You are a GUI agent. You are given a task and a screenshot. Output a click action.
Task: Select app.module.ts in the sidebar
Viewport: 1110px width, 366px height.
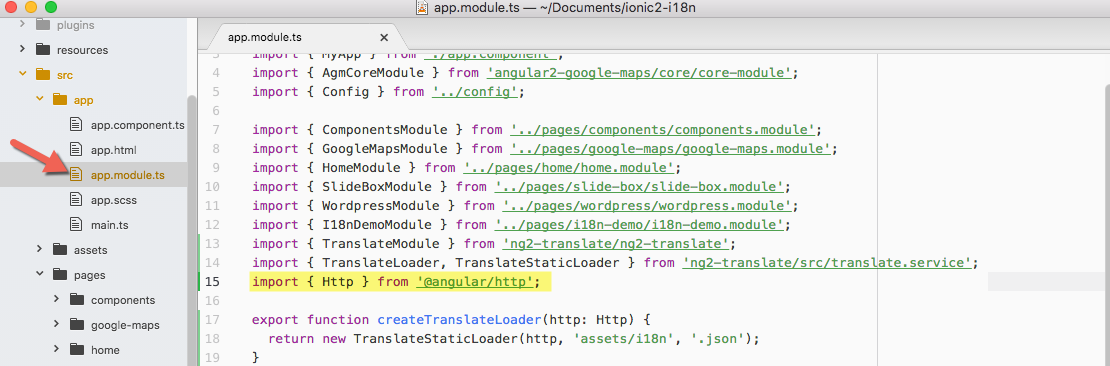(127, 175)
